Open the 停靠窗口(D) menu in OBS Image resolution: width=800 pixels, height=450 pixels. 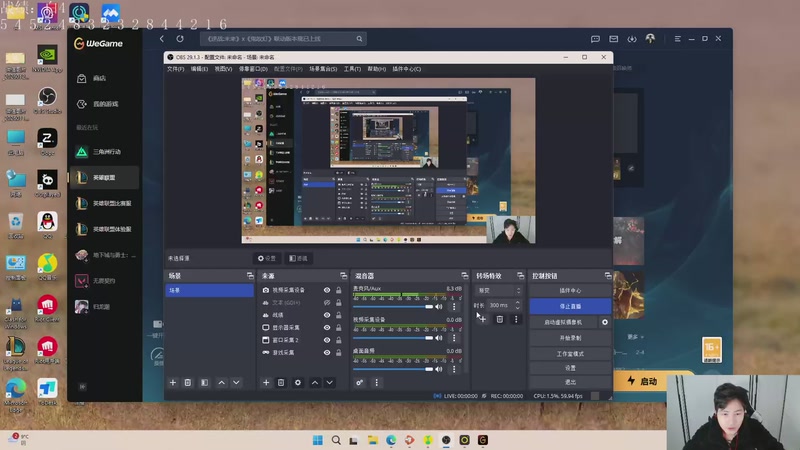(x=253, y=69)
